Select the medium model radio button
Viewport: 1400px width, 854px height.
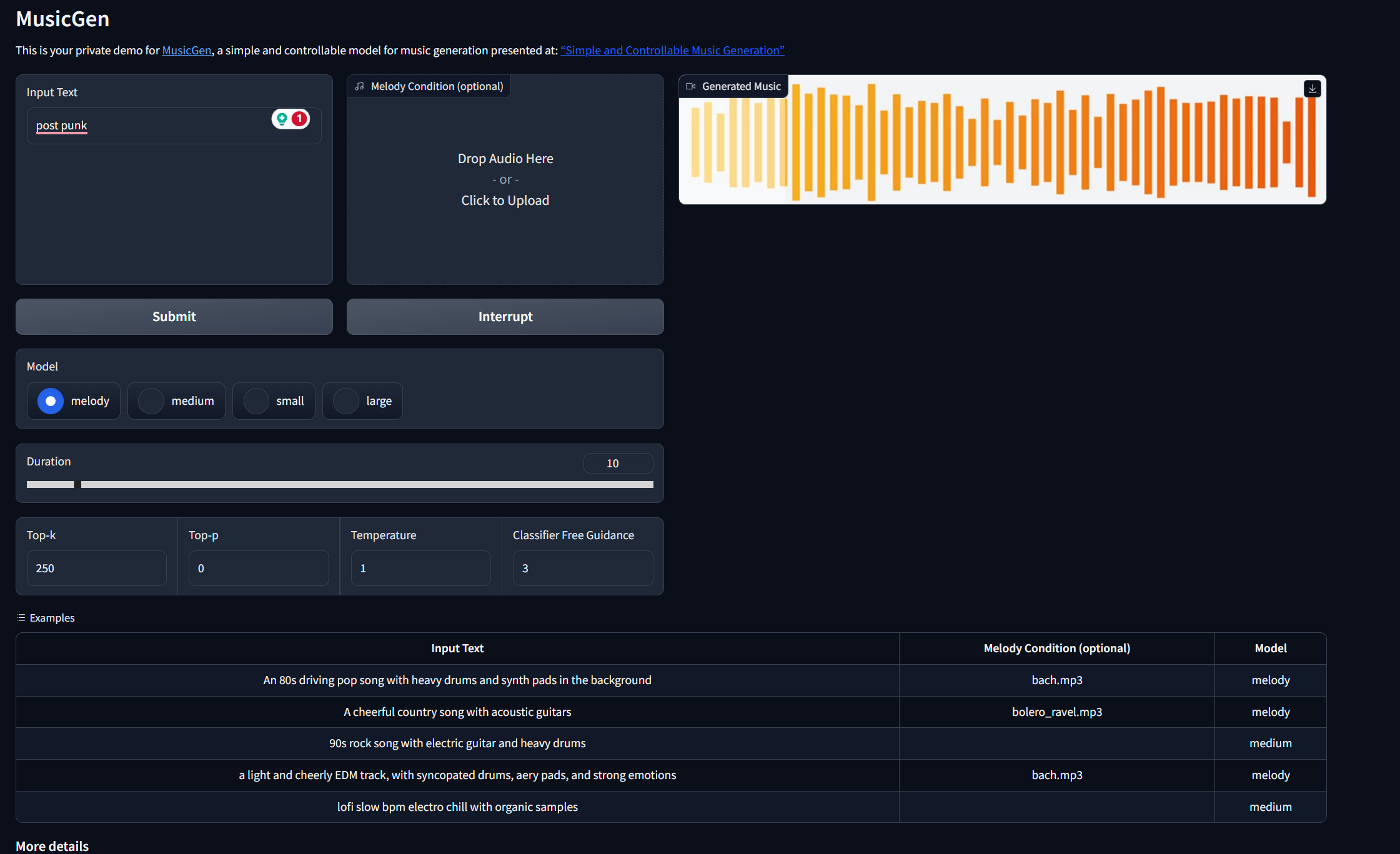151,400
